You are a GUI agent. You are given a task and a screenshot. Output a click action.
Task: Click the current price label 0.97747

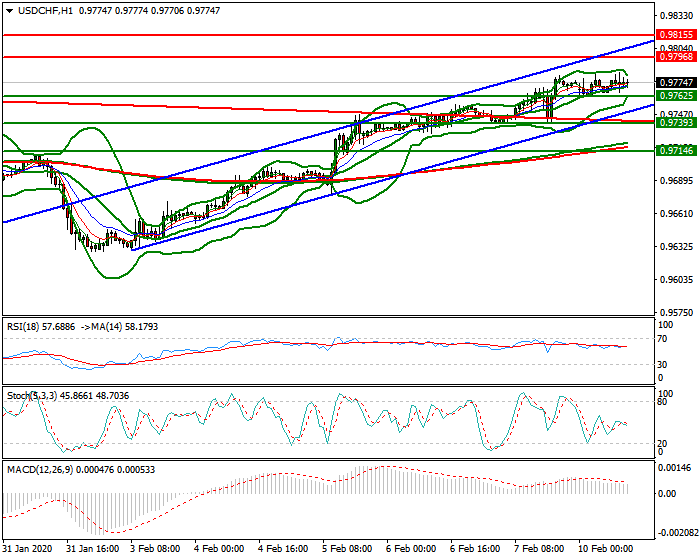[677, 83]
